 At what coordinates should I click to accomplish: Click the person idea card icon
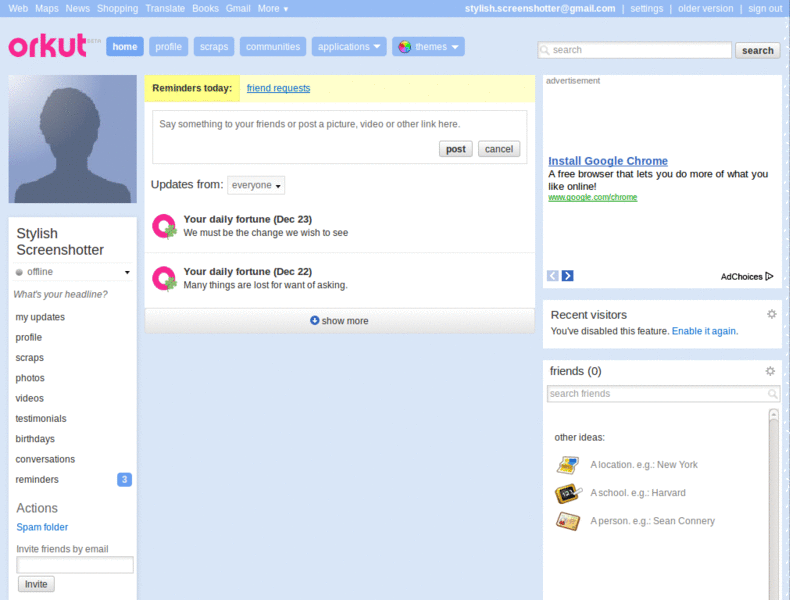click(568, 521)
